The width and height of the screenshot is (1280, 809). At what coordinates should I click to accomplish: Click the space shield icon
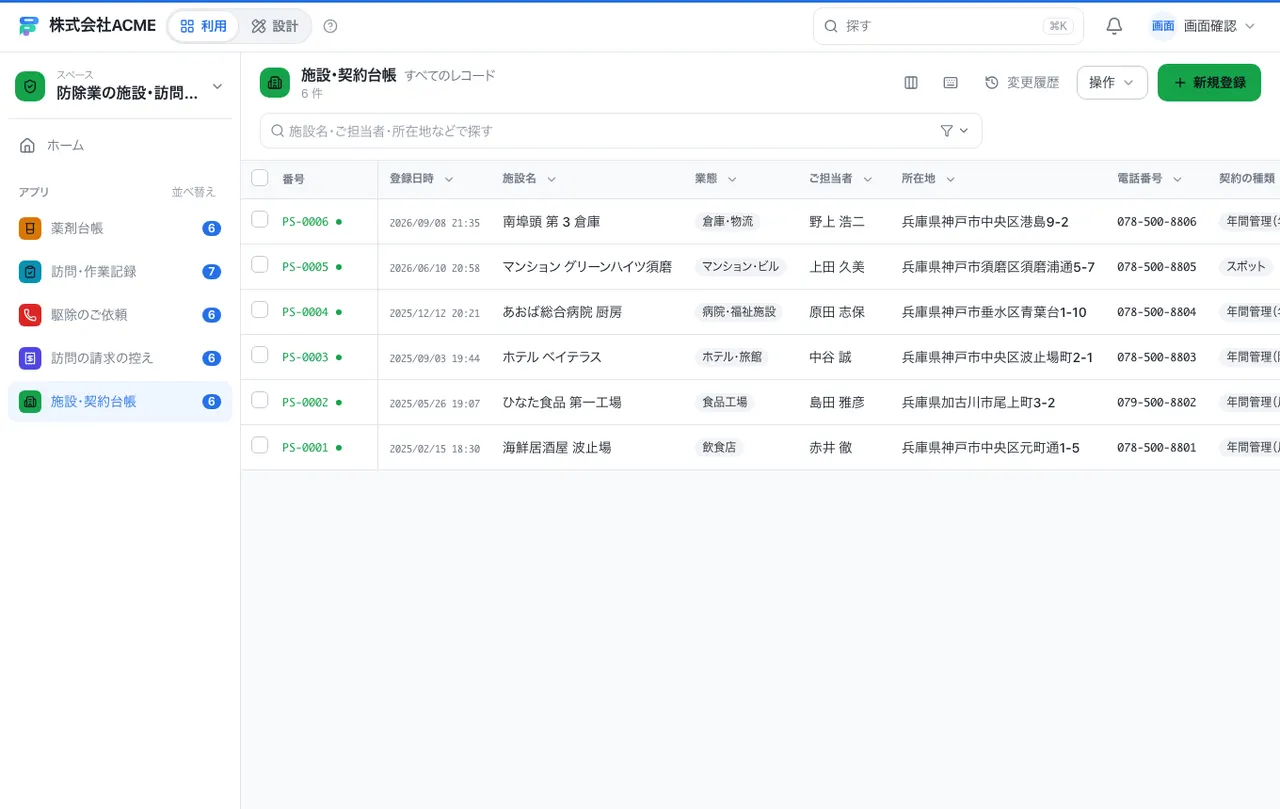(30, 87)
